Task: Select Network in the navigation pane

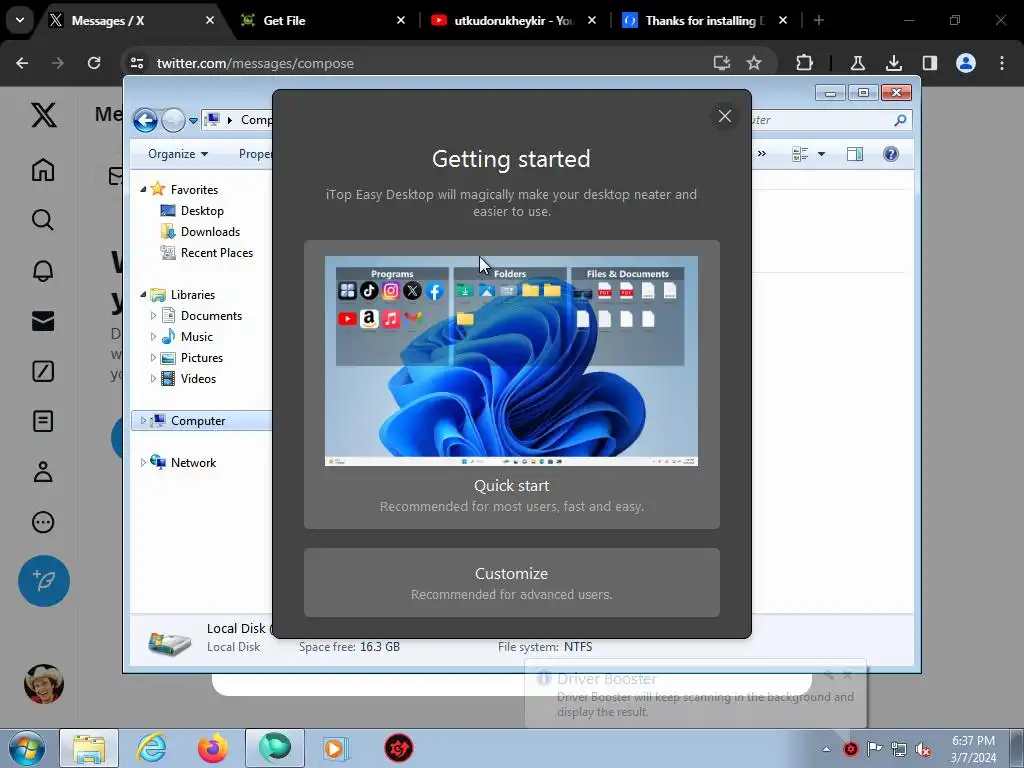Action: [x=193, y=462]
